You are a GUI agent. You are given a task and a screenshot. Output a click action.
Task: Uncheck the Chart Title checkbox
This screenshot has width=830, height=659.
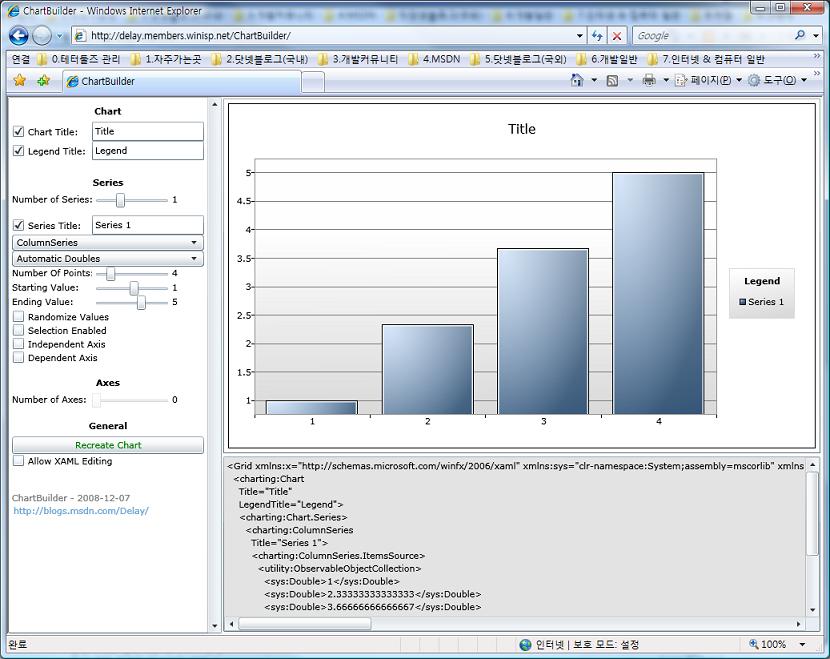pos(19,131)
